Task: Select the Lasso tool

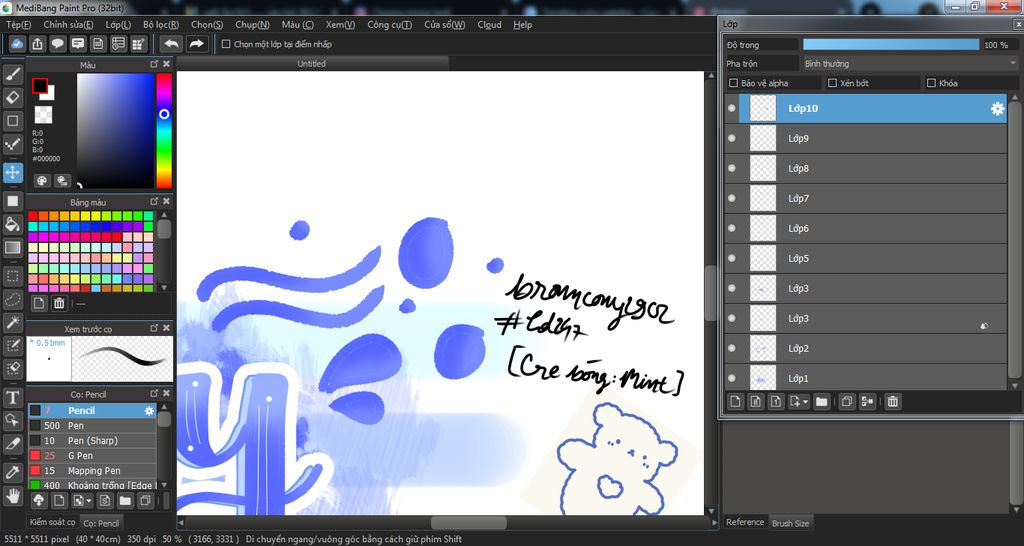Action: pos(12,299)
